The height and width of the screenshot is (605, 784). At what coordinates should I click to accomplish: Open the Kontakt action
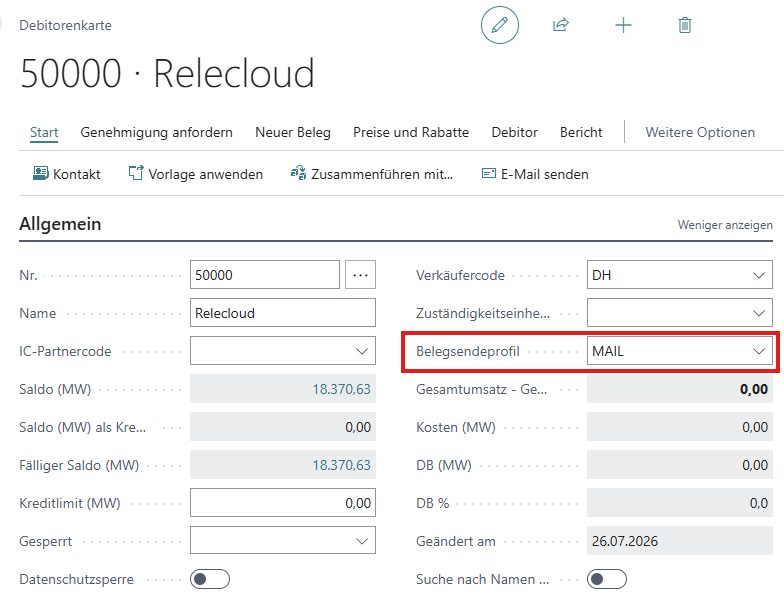(66, 174)
